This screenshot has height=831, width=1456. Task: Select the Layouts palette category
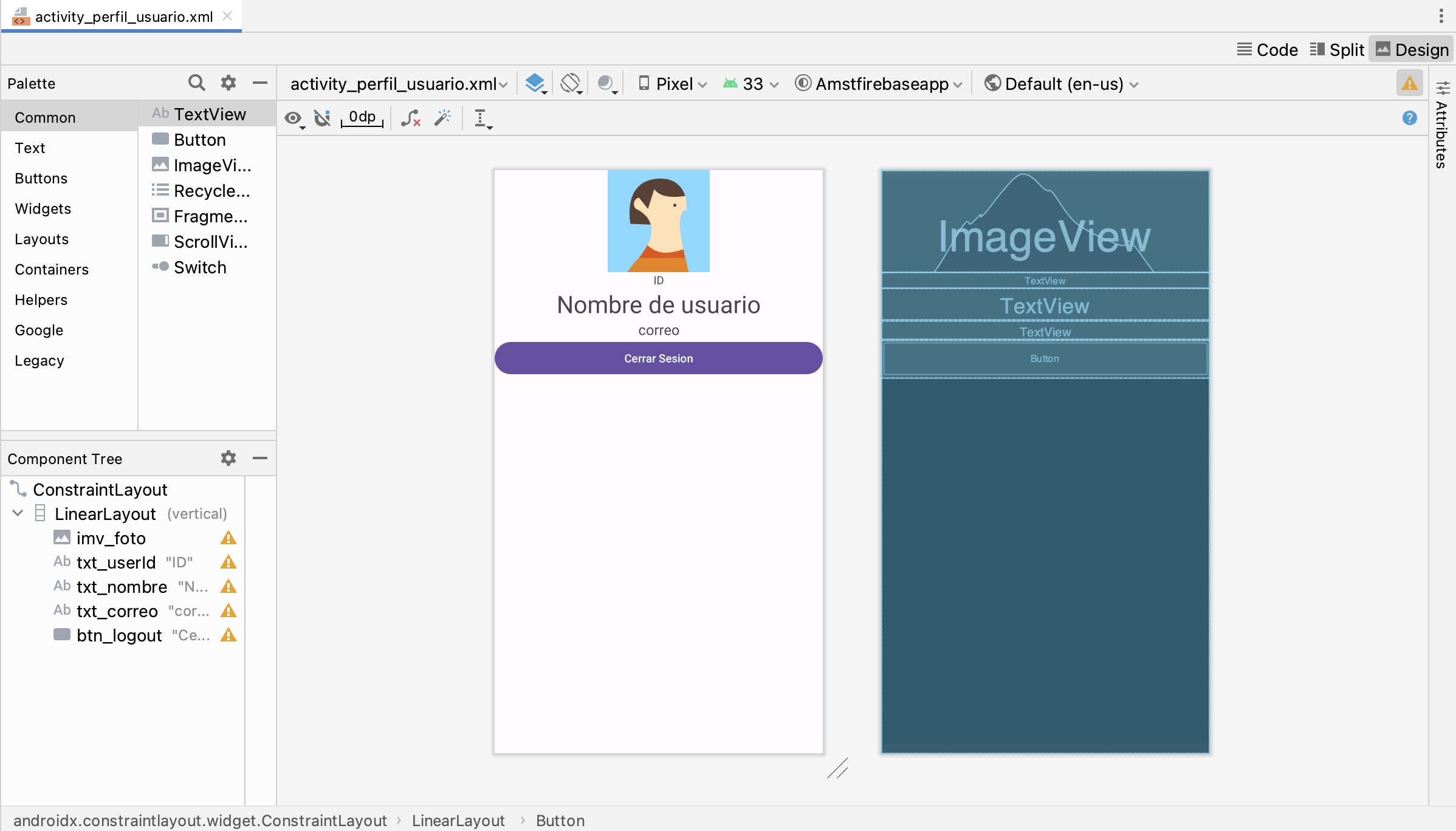click(69, 239)
